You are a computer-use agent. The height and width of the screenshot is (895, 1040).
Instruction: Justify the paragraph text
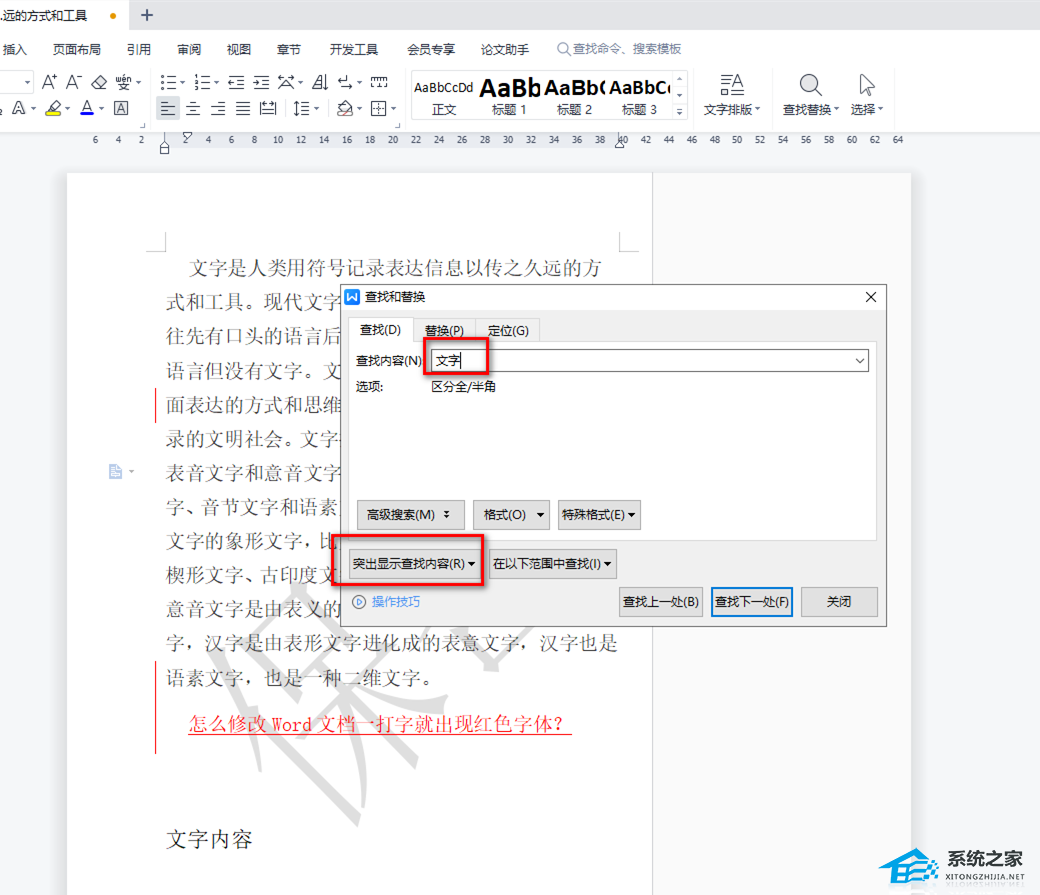[x=243, y=108]
